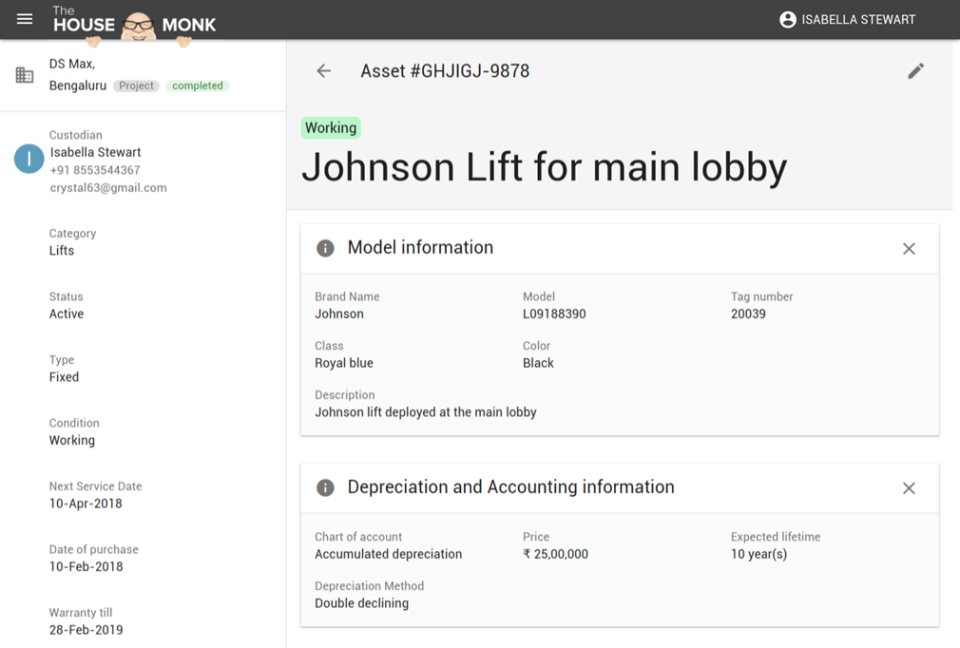The width and height of the screenshot is (960, 648).
Task: Select the asset title Johnson Lift for main lobby
Action: click(543, 167)
